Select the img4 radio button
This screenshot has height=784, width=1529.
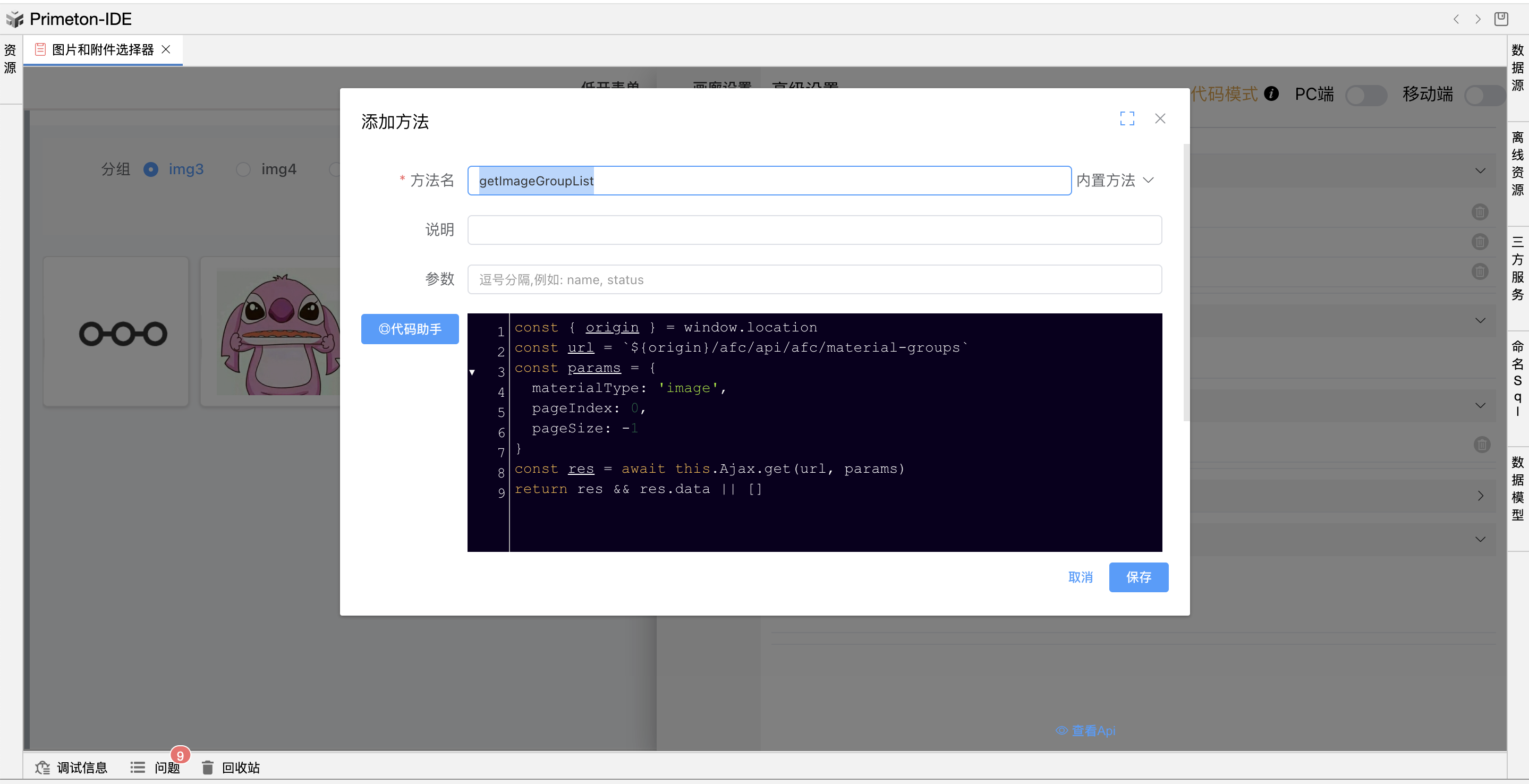pyautogui.click(x=243, y=170)
